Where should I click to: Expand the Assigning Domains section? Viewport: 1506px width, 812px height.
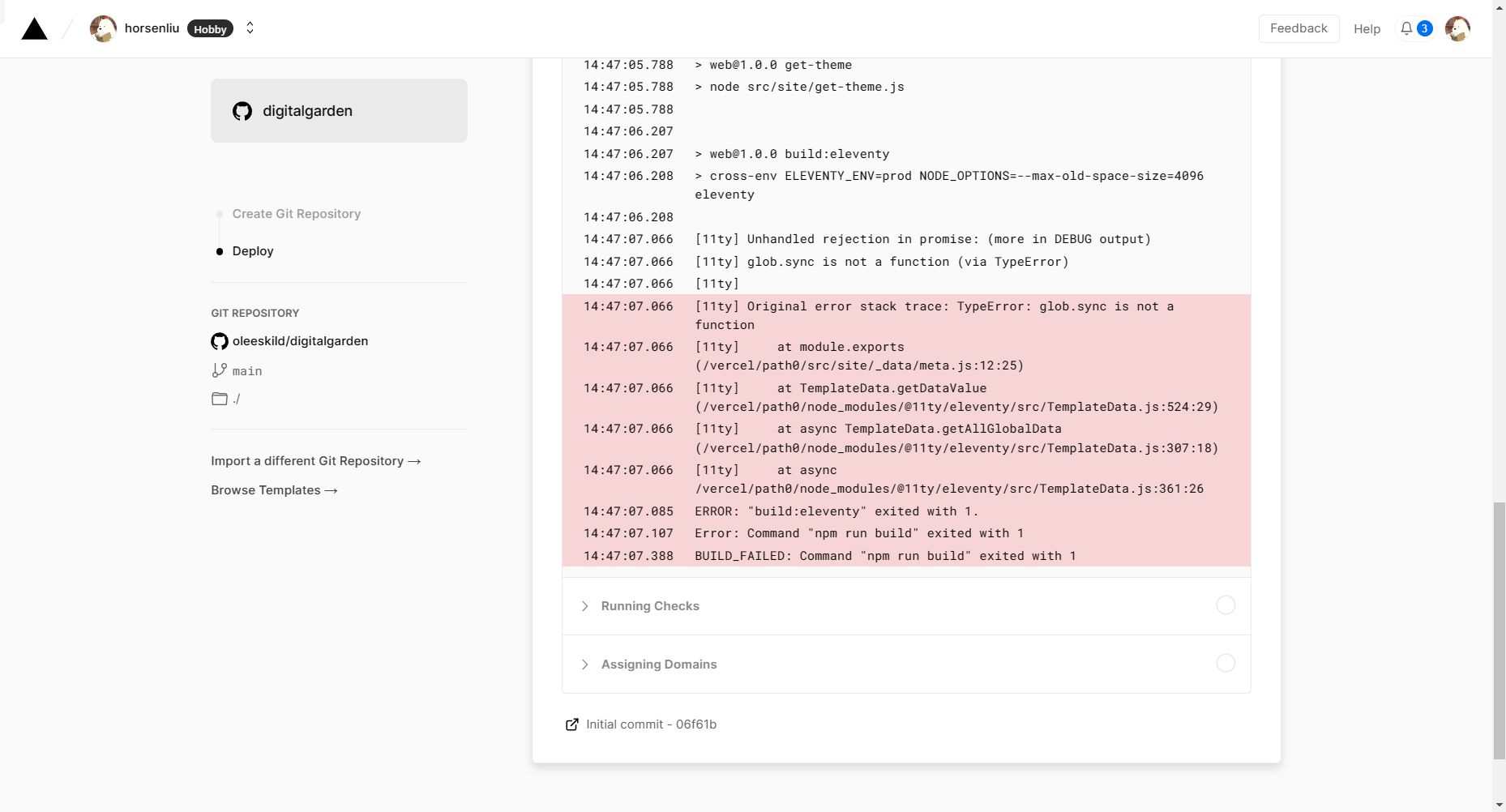tap(906, 664)
